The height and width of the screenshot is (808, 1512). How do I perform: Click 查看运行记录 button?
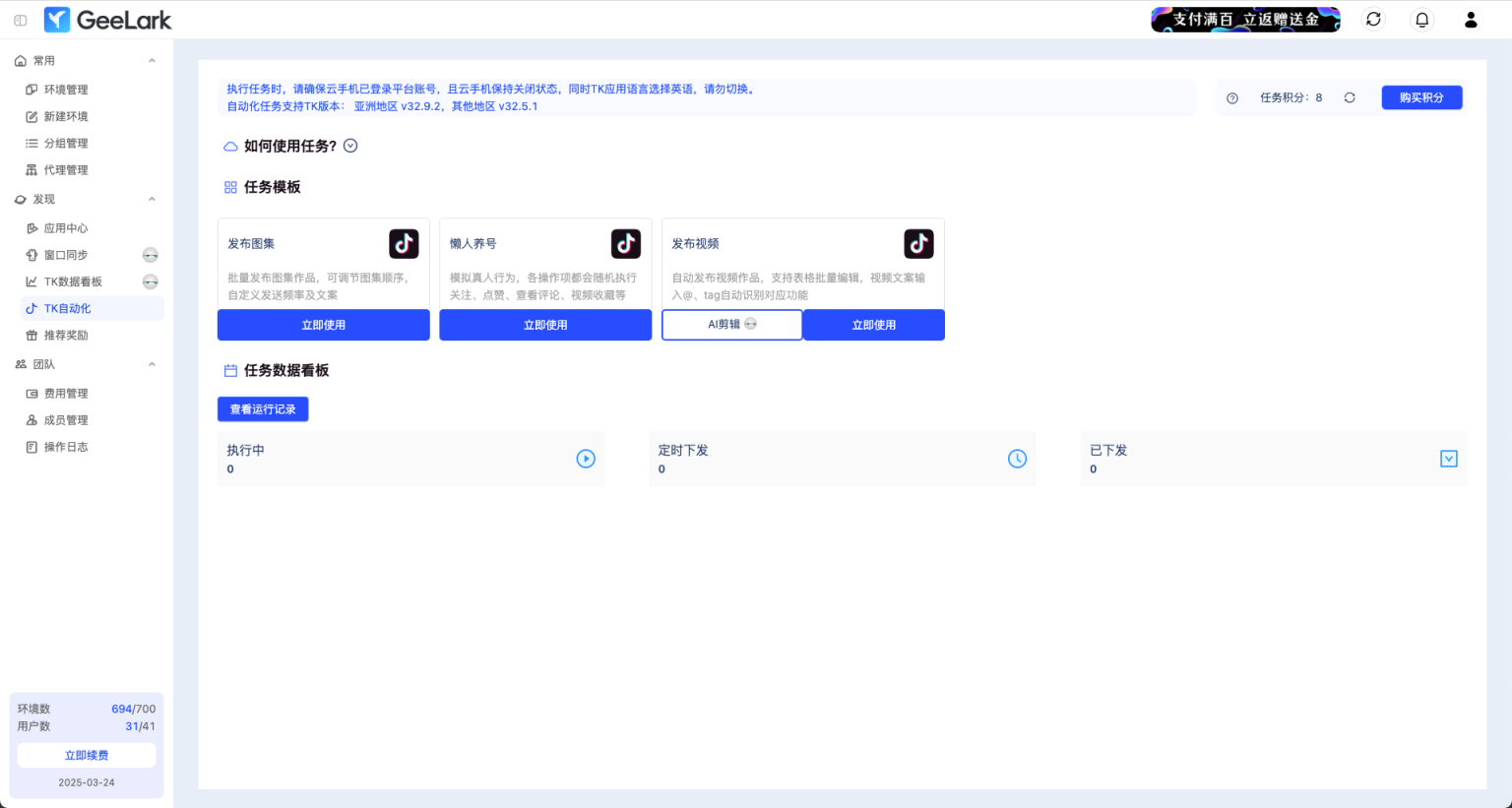point(263,409)
